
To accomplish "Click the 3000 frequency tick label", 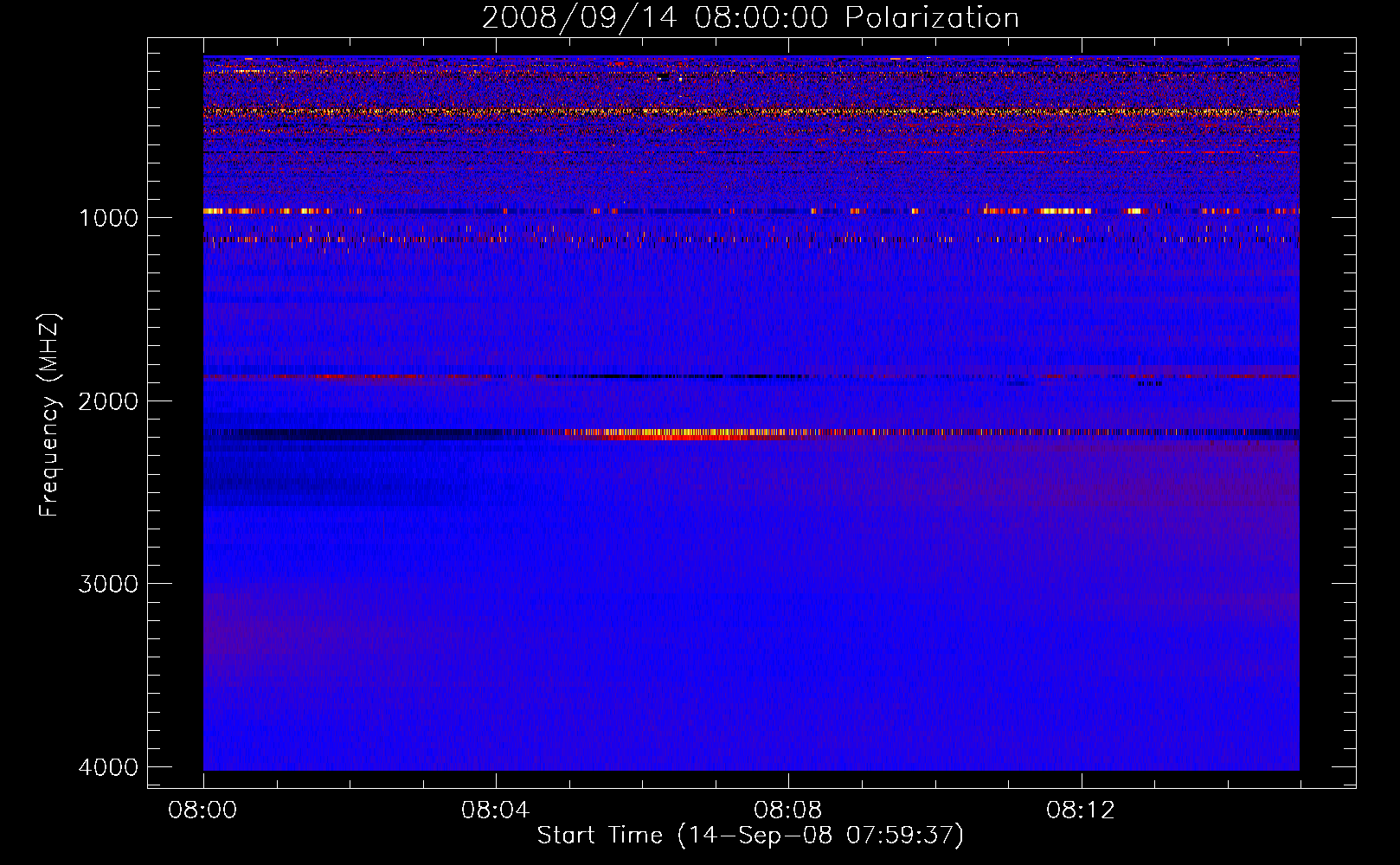I will 108,584.
